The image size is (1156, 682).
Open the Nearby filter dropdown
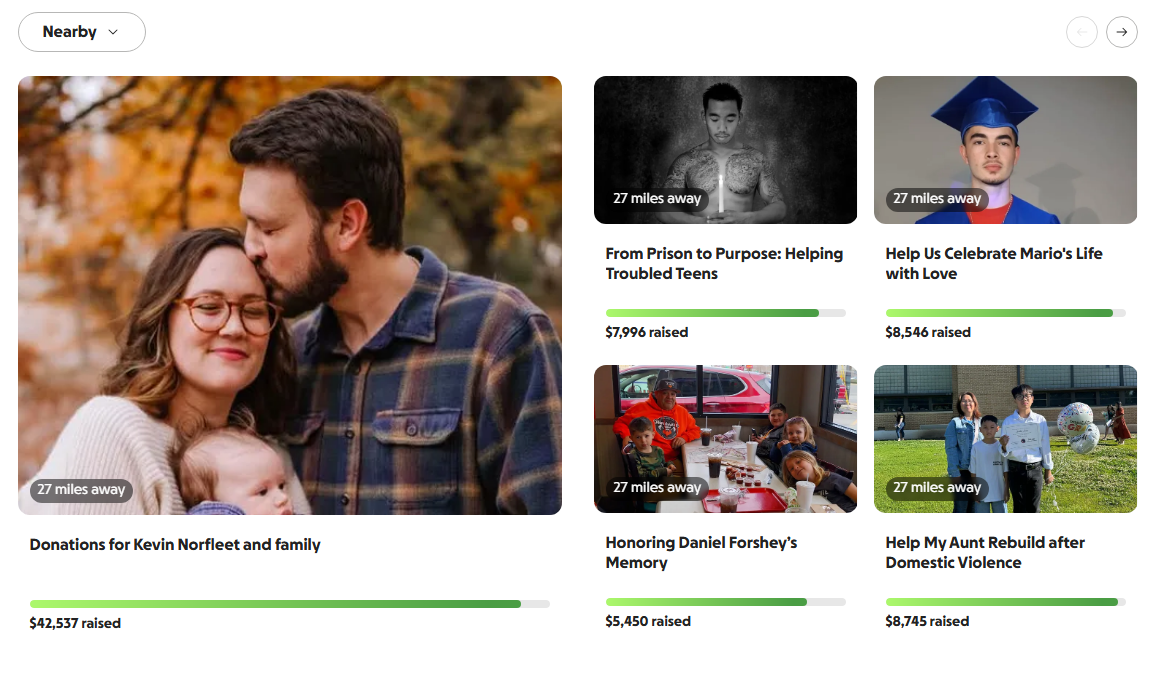point(82,32)
